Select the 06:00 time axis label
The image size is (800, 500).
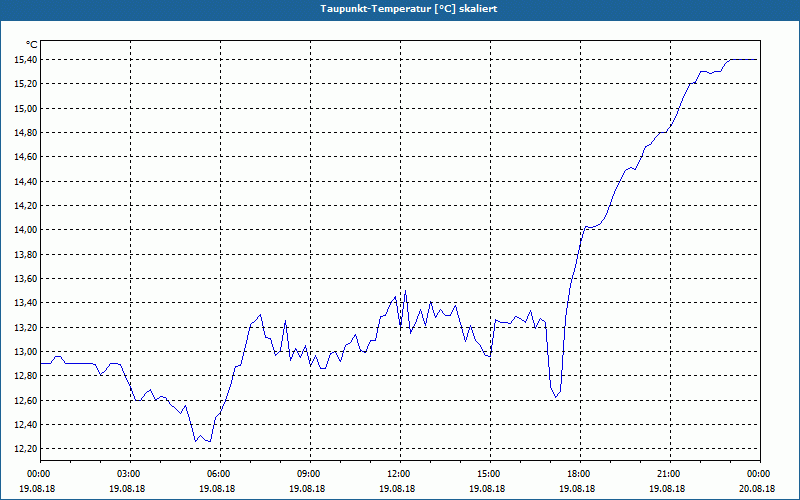221,474
